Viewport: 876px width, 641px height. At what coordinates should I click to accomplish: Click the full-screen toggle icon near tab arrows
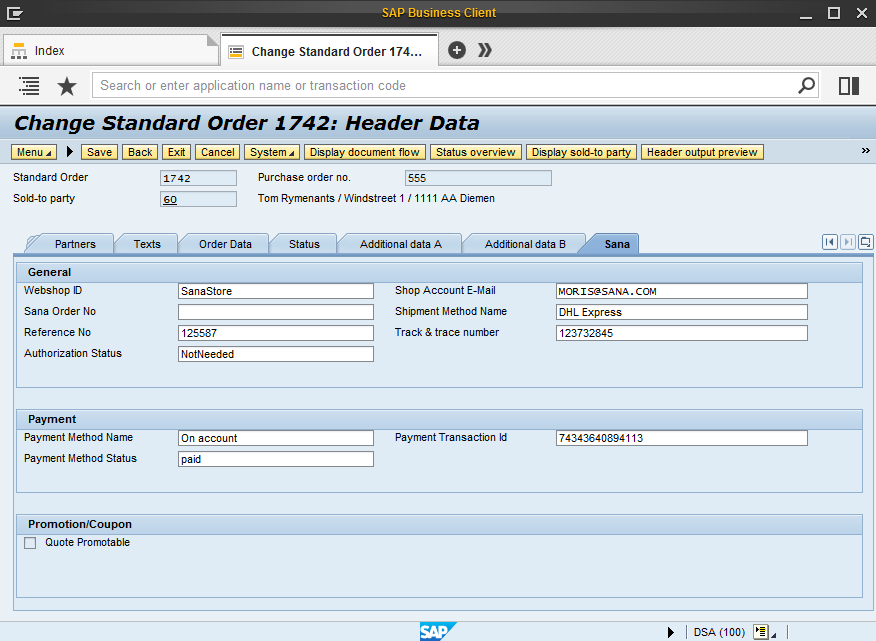coord(864,242)
